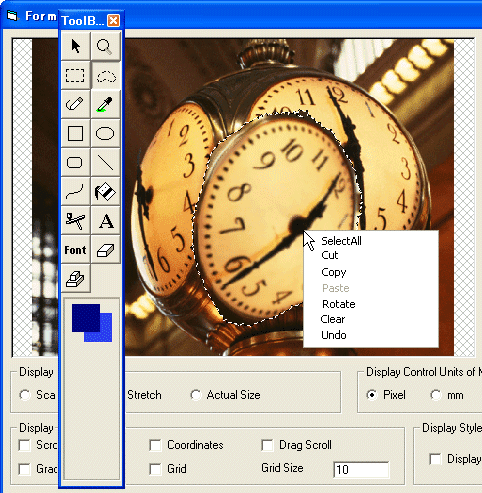482x493 pixels.
Task: Click the Stretch display option label
Action: [x=144, y=395]
